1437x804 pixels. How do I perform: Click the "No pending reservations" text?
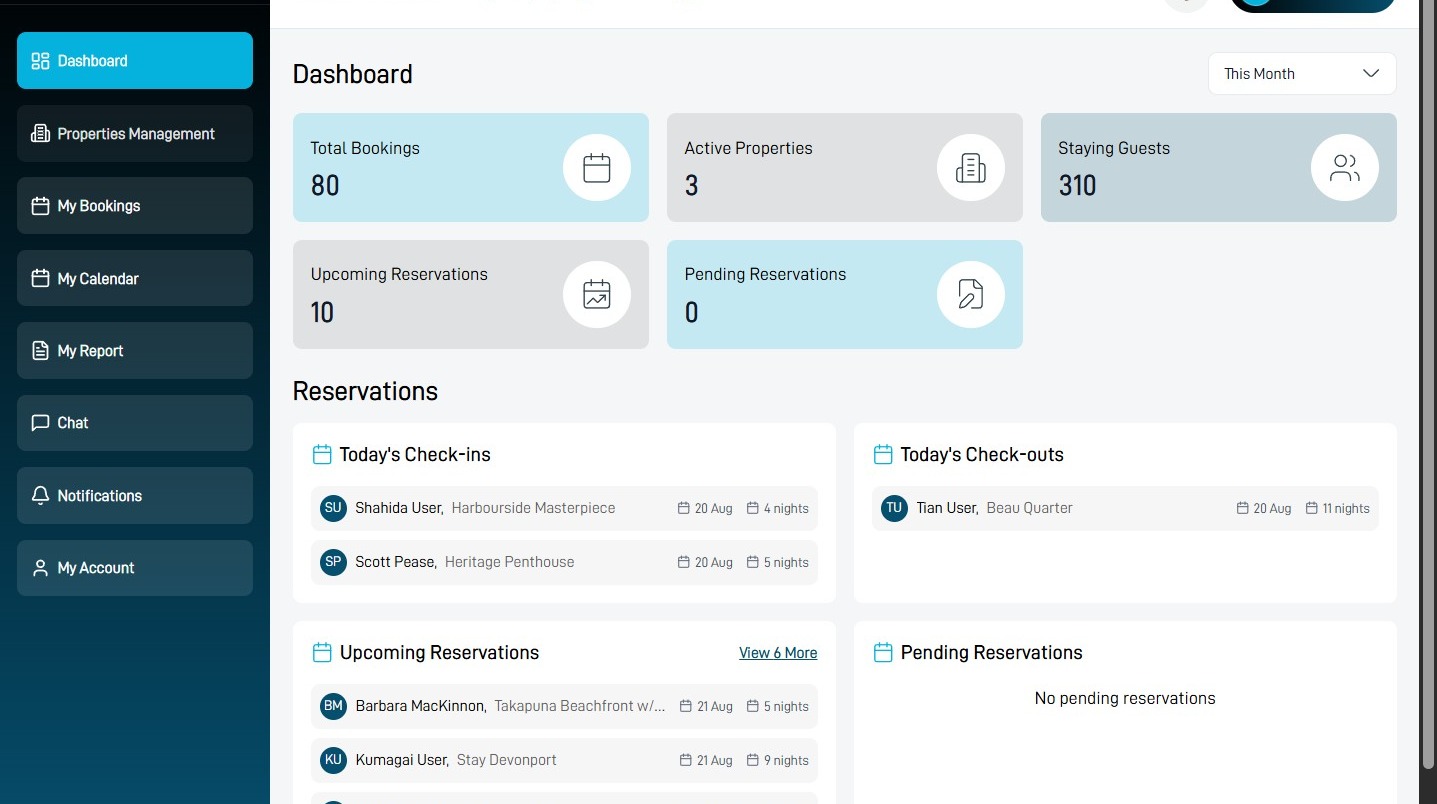click(1125, 698)
